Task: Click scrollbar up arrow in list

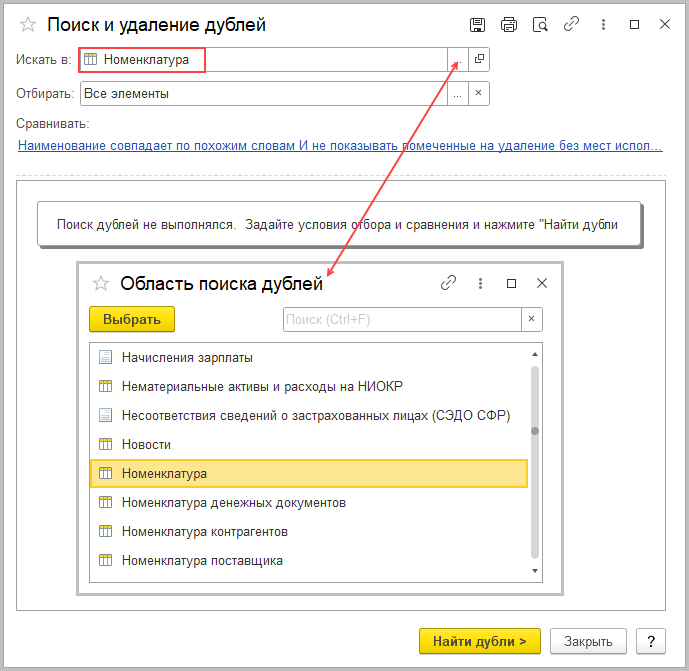Action: tap(535, 354)
